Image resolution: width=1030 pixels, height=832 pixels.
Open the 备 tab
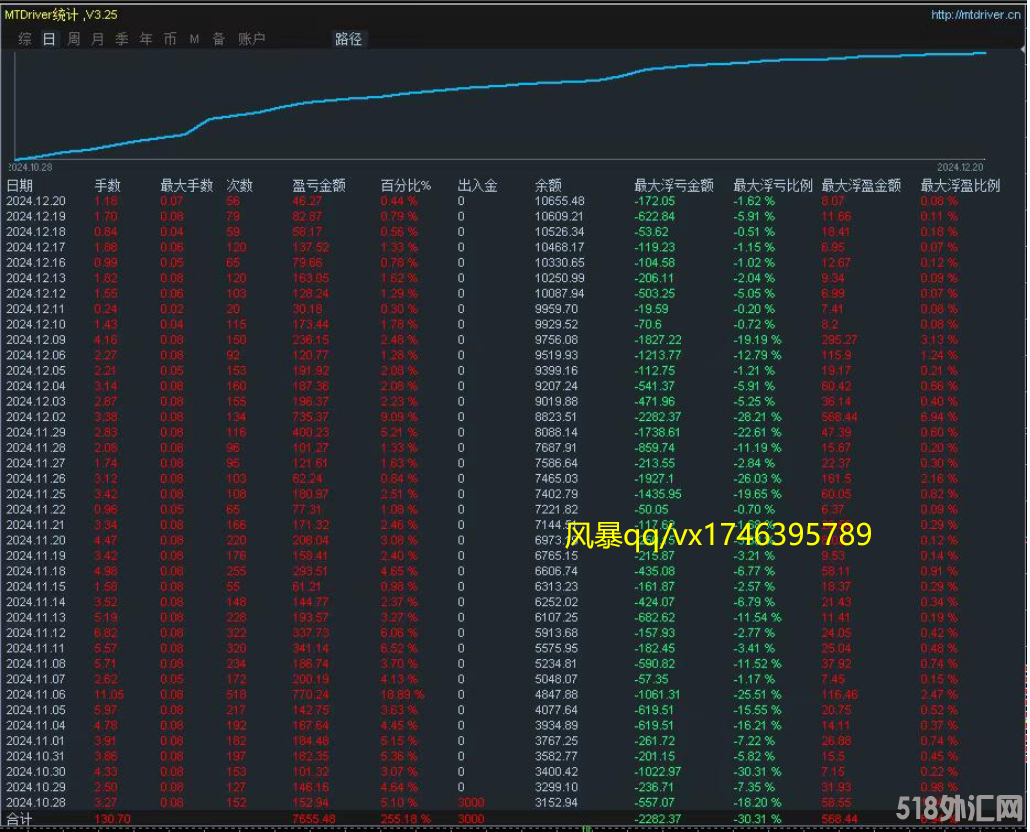click(x=219, y=39)
